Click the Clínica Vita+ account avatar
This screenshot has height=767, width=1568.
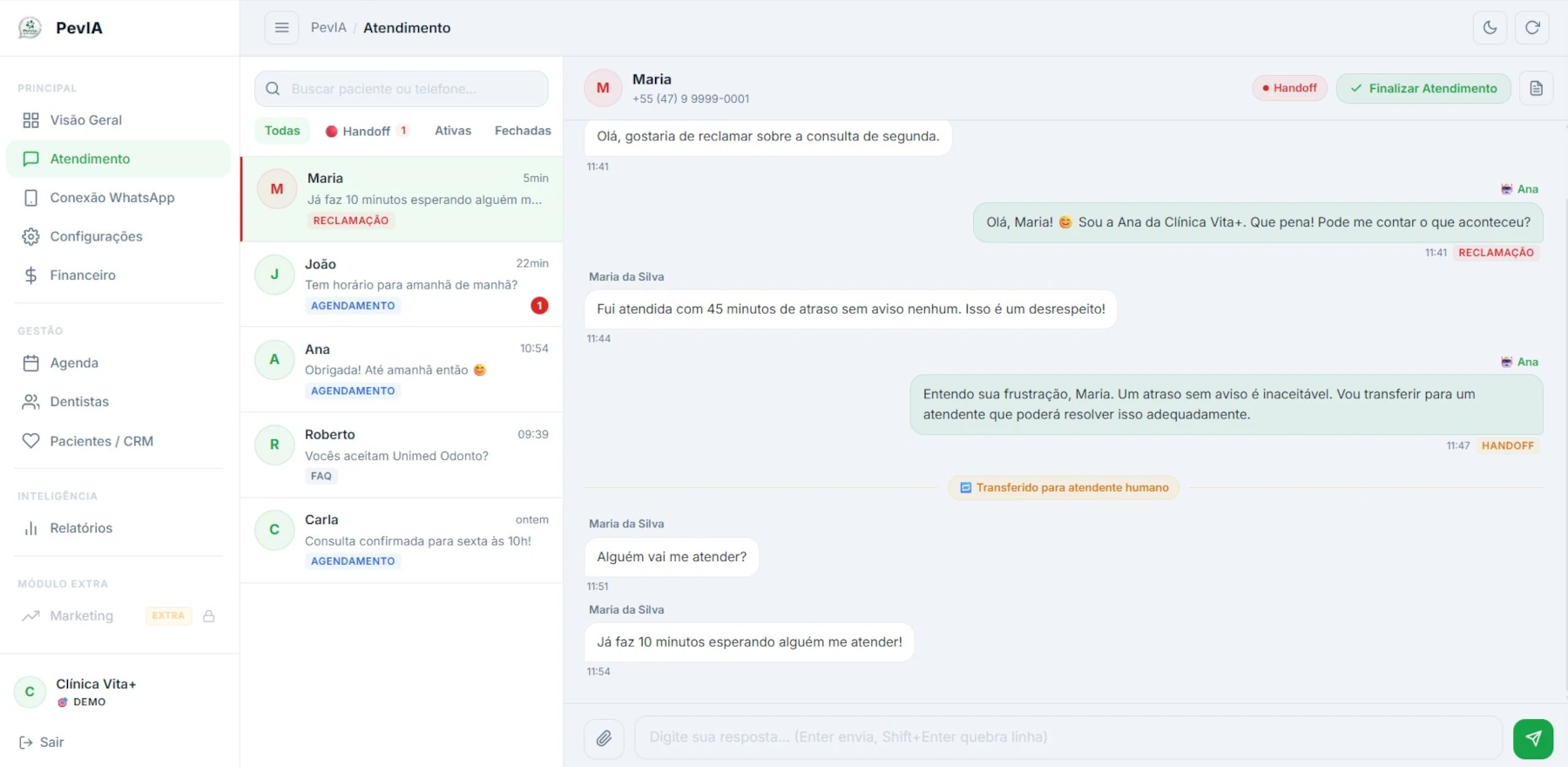30,692
